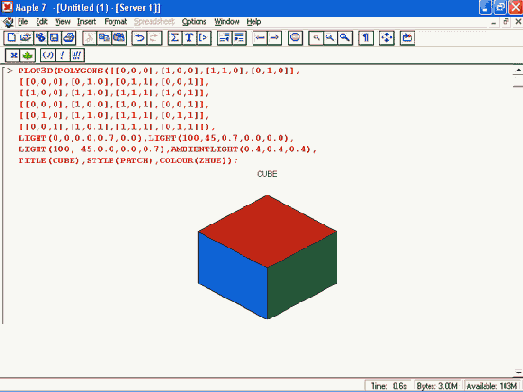Insert text with the T icon
Image resolution: width=523 pixels, height=392 pixels.
click(189, 38)
